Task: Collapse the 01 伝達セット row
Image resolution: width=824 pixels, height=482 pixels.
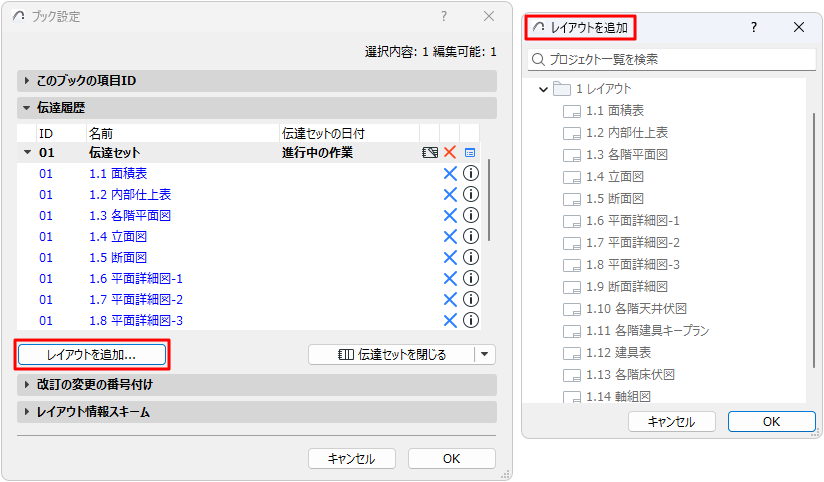Action: (27, 152)
